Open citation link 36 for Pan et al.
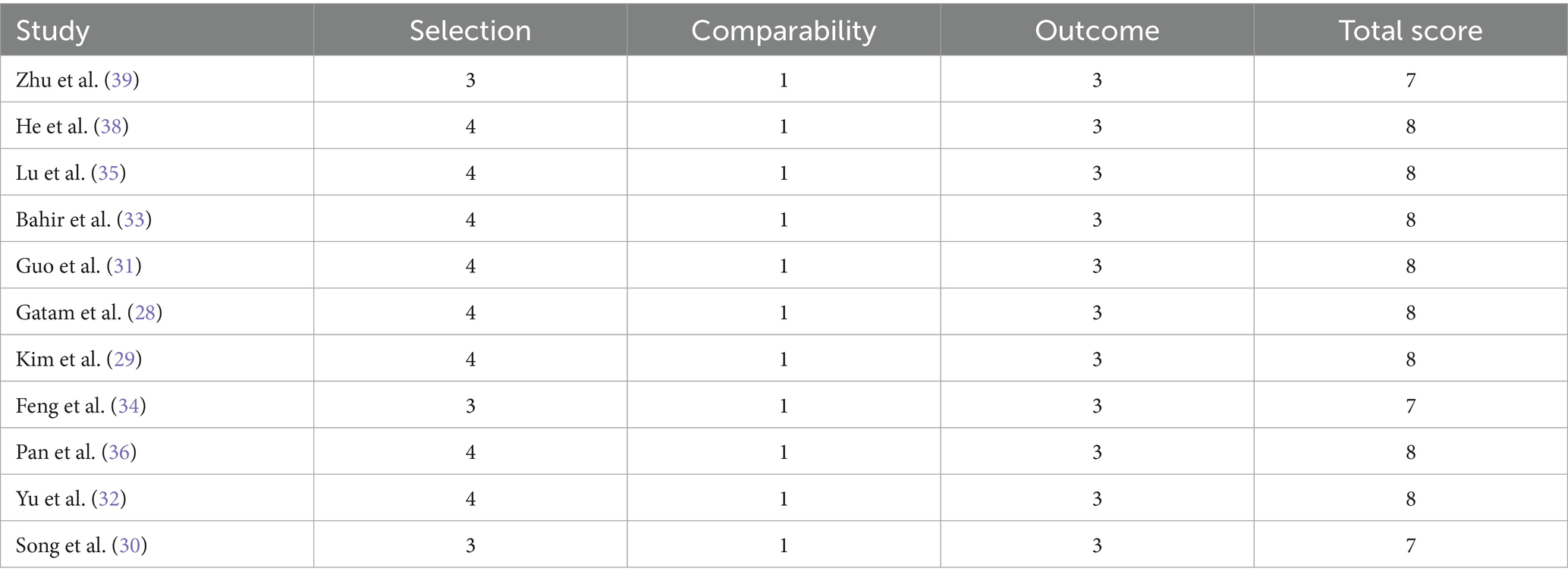 pos(119,452)
